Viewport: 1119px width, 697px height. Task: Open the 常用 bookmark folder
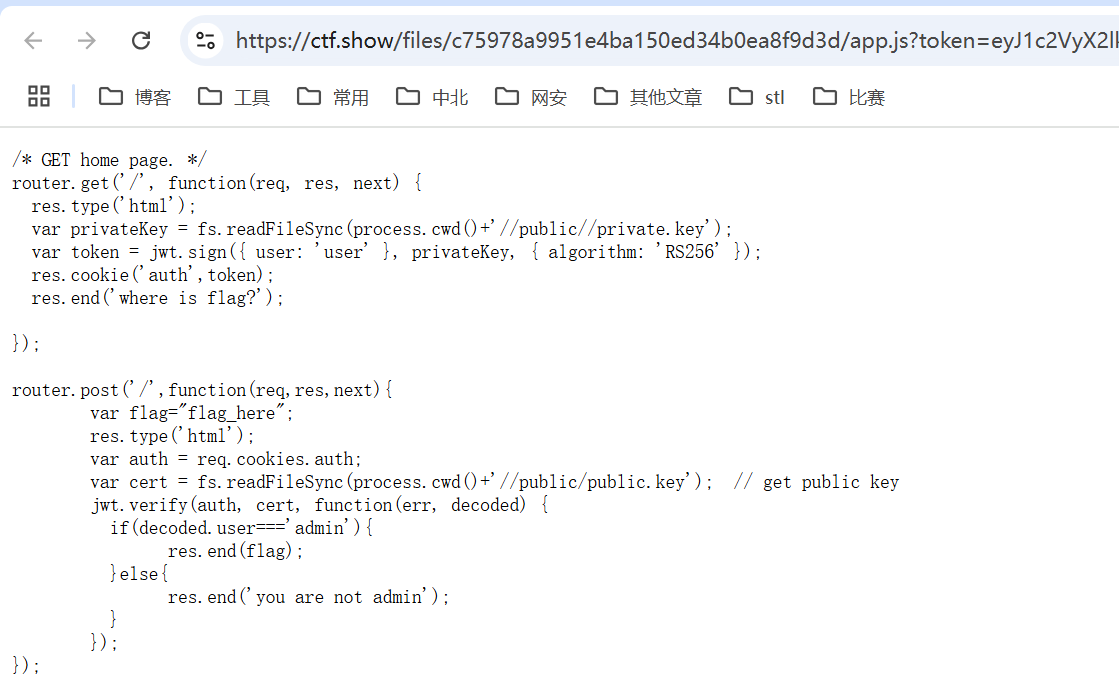pyautogui.click(x=333, y=97)
